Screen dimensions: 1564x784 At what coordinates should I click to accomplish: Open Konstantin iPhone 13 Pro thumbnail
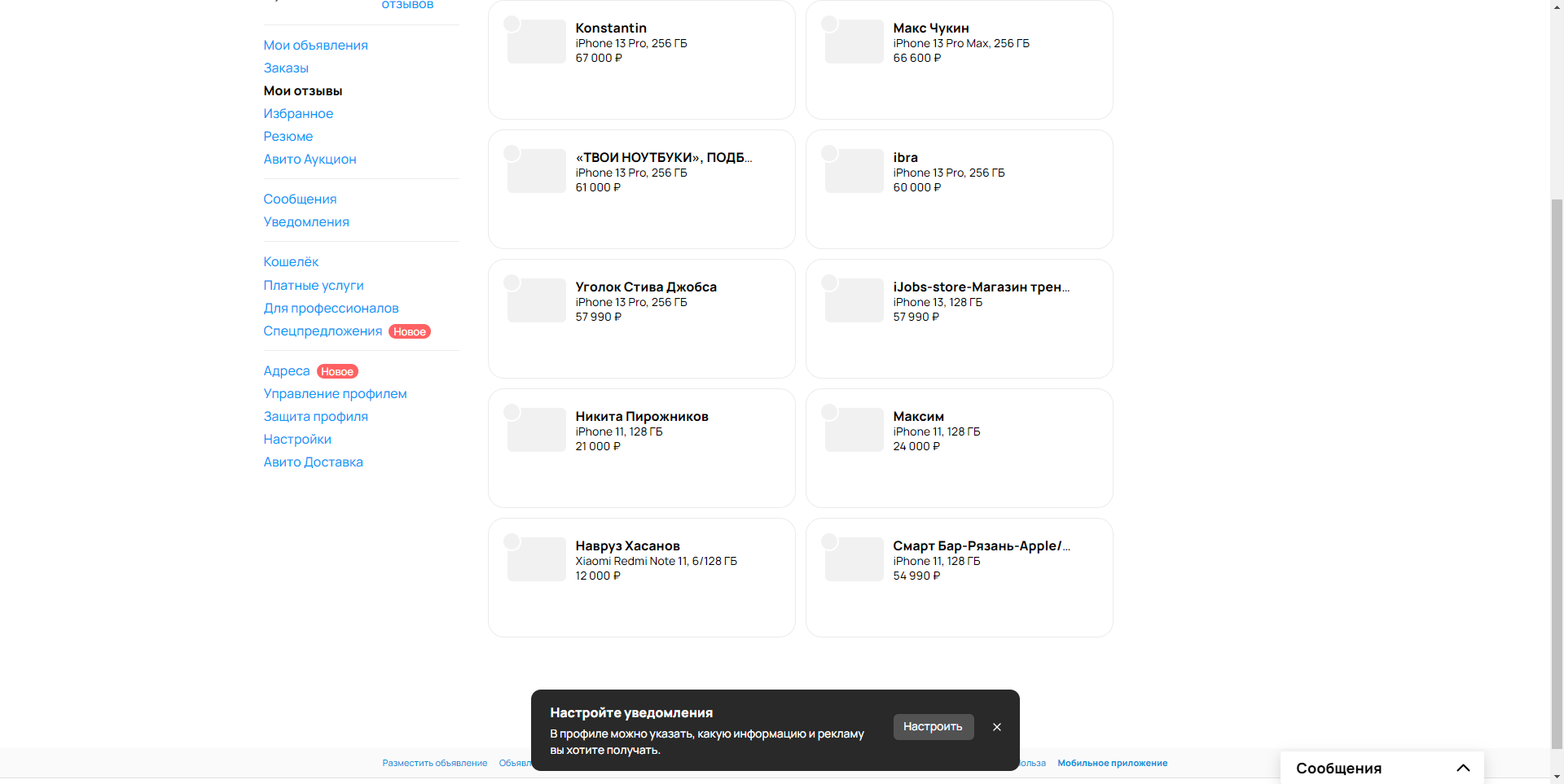[x=537, y=42]
